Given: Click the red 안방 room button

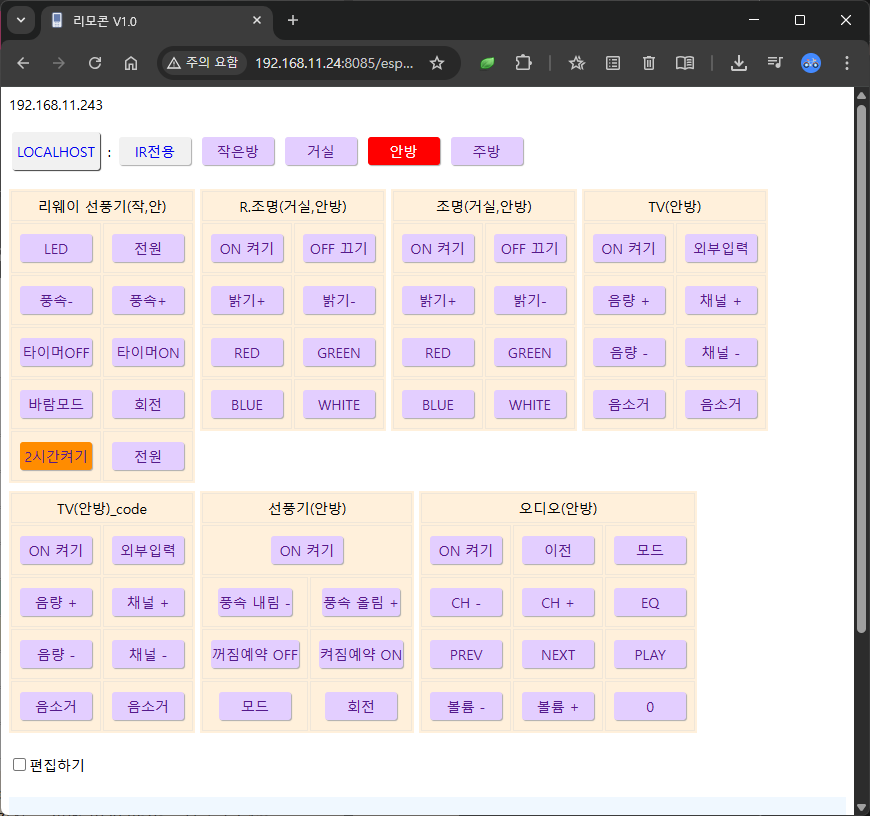Looking at the screenshot, I should click(403, 152).
